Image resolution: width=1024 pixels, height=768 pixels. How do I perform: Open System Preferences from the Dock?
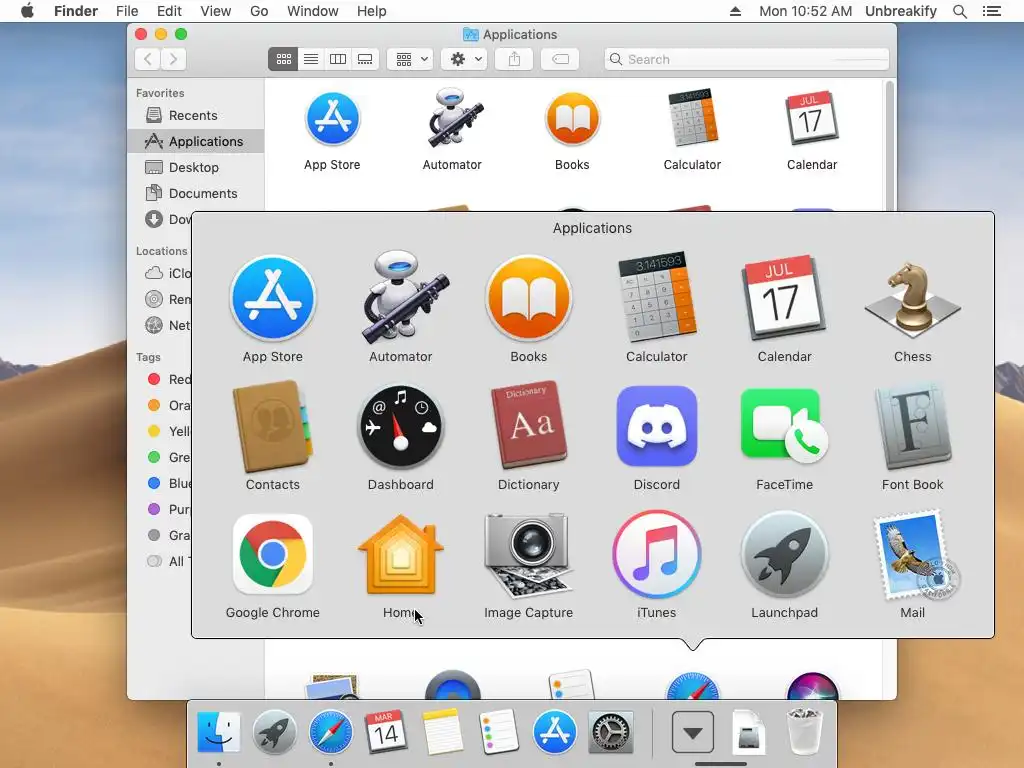click(611, 732)
